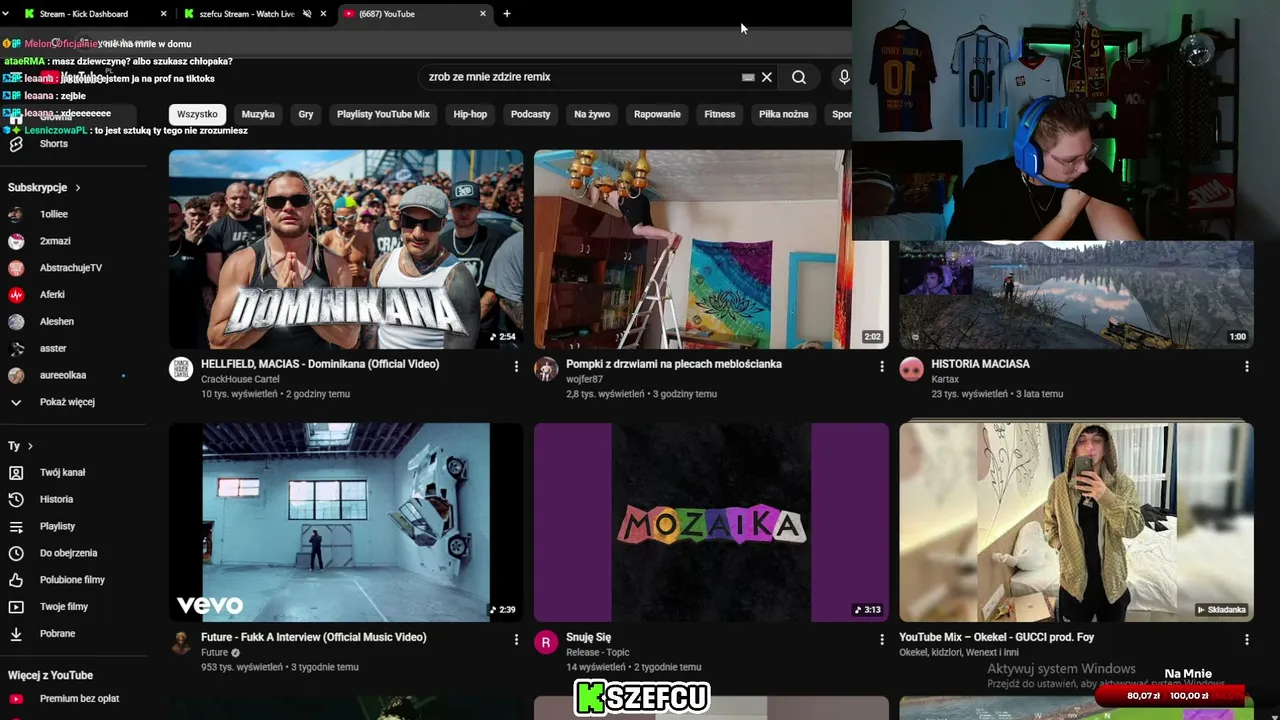1280x720 pixels.
Task: Click the Kartax channel avatar
Action: point(911,369)
